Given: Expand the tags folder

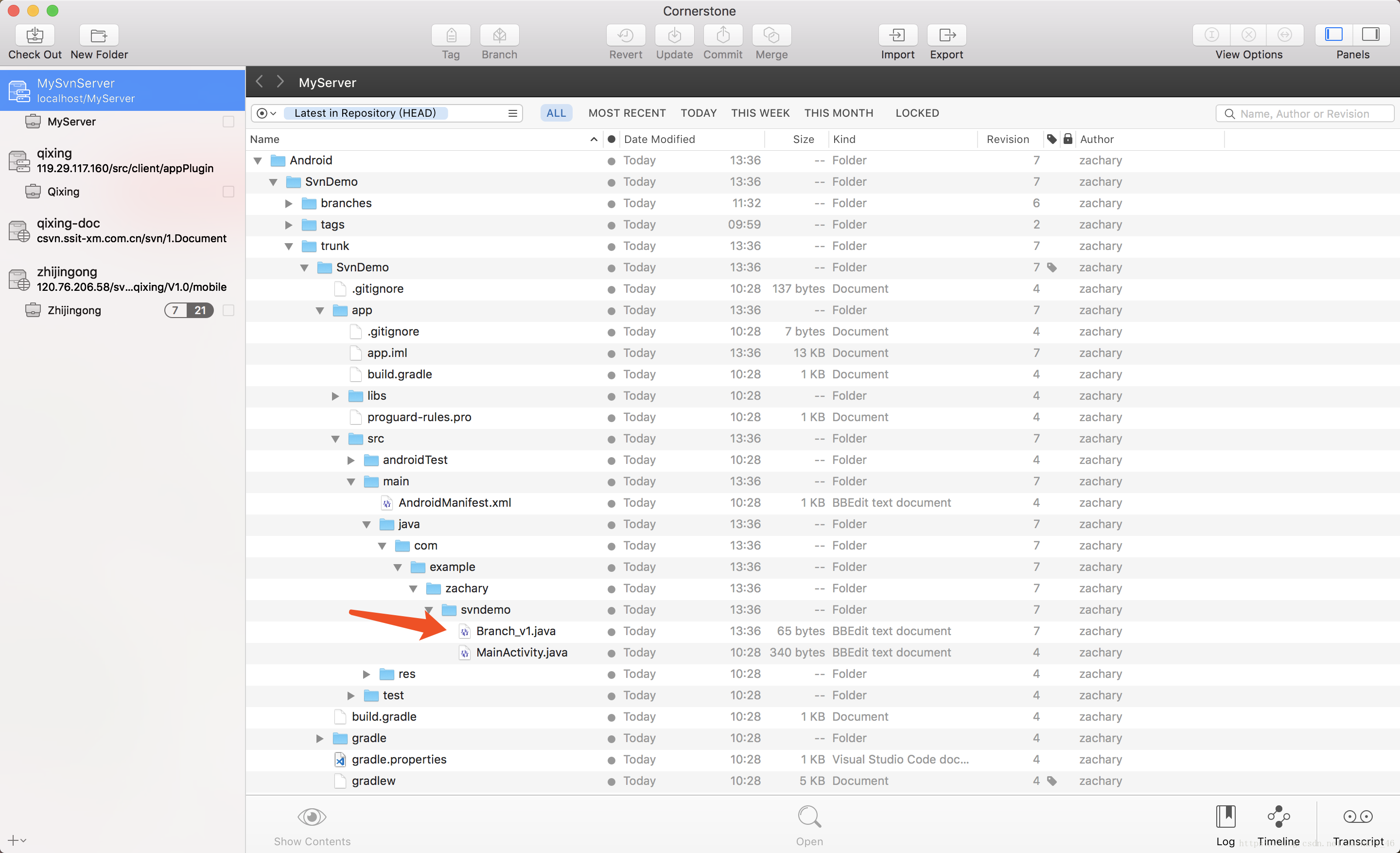Looking at the screenshot, I should [289, 225].
